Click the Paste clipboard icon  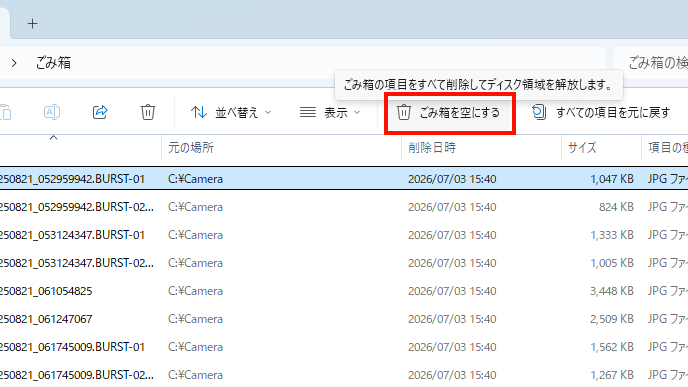tap(5, 112)
